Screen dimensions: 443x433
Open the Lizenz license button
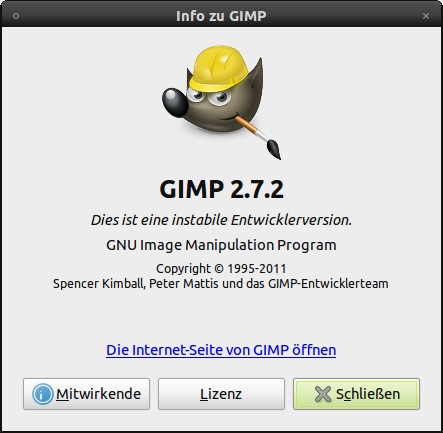pyautogui.click(x=221, y=394)
